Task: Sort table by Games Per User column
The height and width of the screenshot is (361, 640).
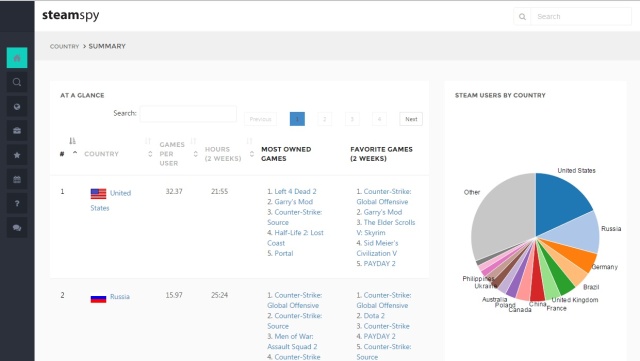Action: click(x=172, y=154)
